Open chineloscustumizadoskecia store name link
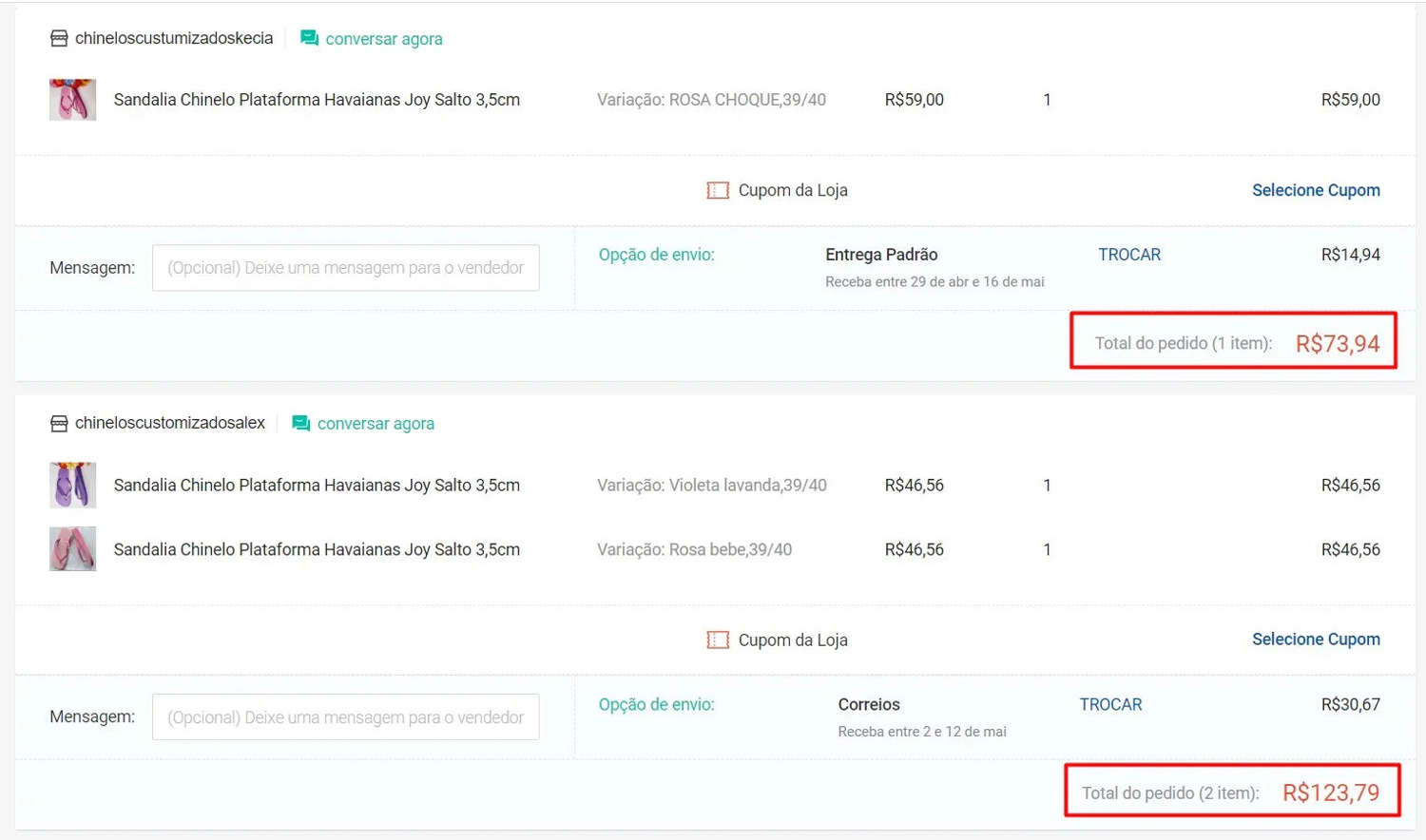Image resolution: width=1426 pixels, height=840 pixels. (174, 38)
